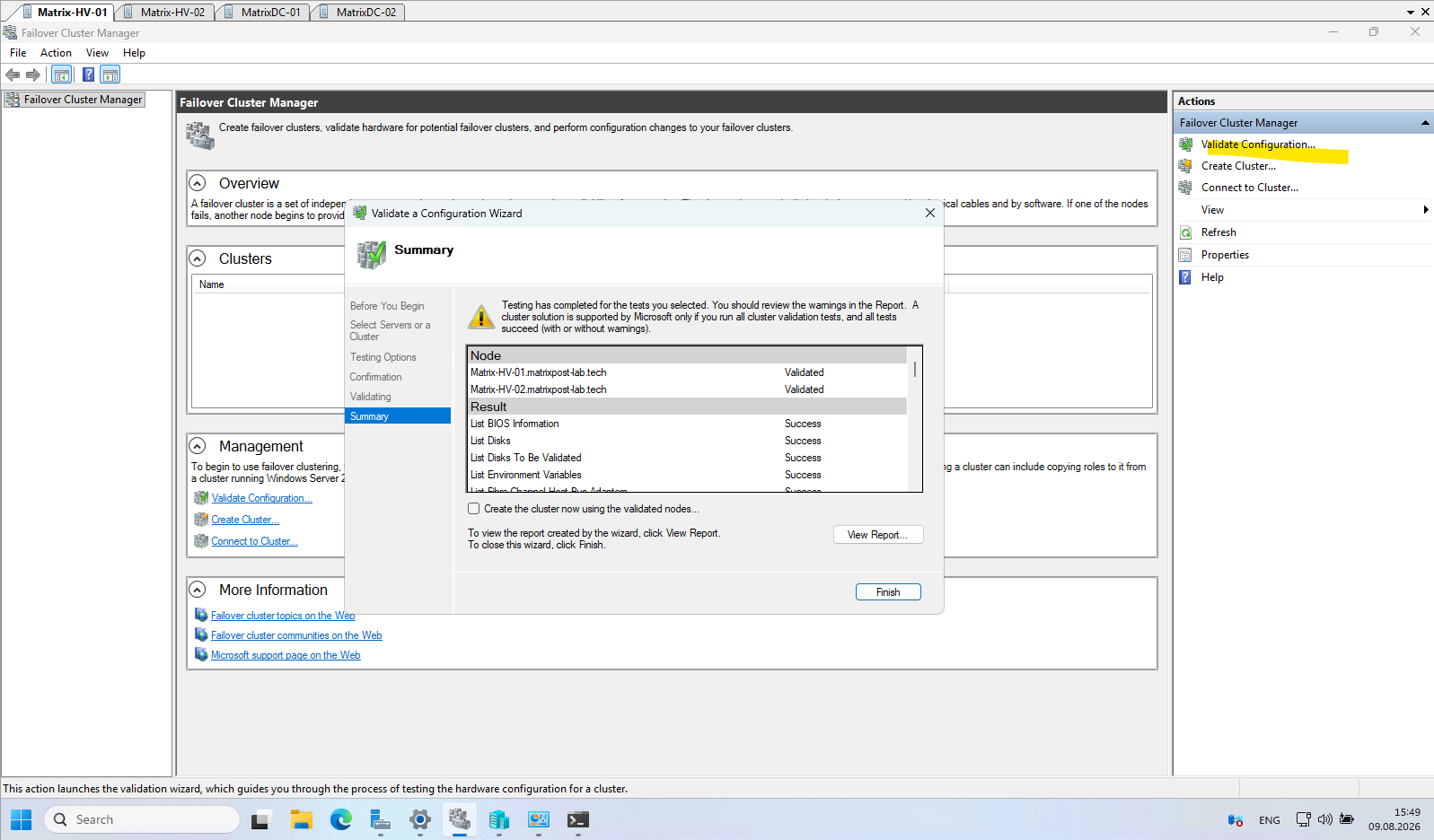Click the network icon in system tray
Viewport: 1434px width, 840px height.
click(x=1304, y=819)
